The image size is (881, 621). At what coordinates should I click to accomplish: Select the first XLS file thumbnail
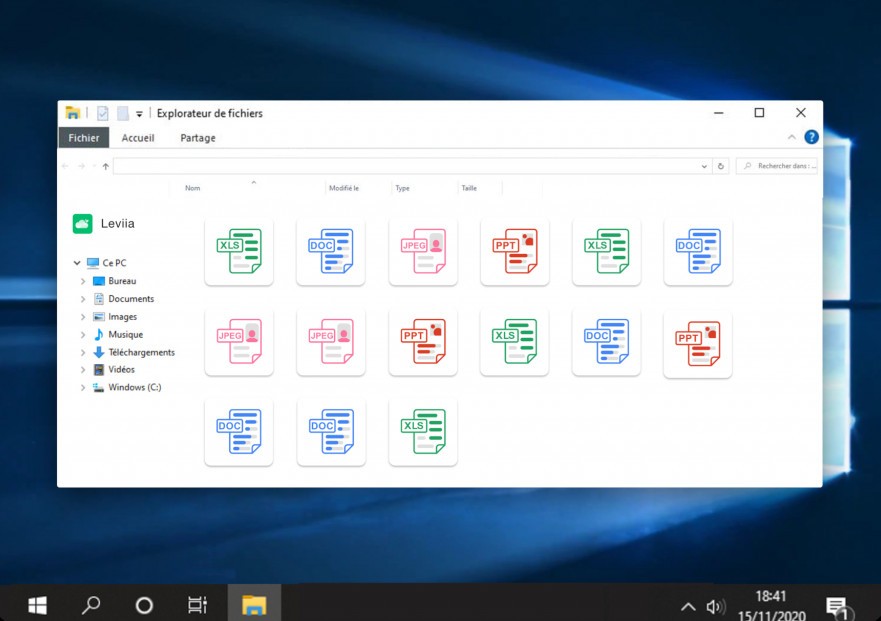click(239, 251)
